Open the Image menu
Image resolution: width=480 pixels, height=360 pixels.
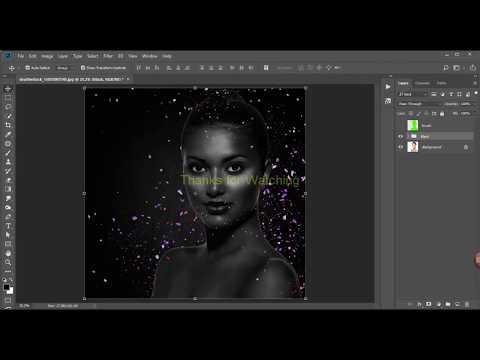[x=47, y=56]
